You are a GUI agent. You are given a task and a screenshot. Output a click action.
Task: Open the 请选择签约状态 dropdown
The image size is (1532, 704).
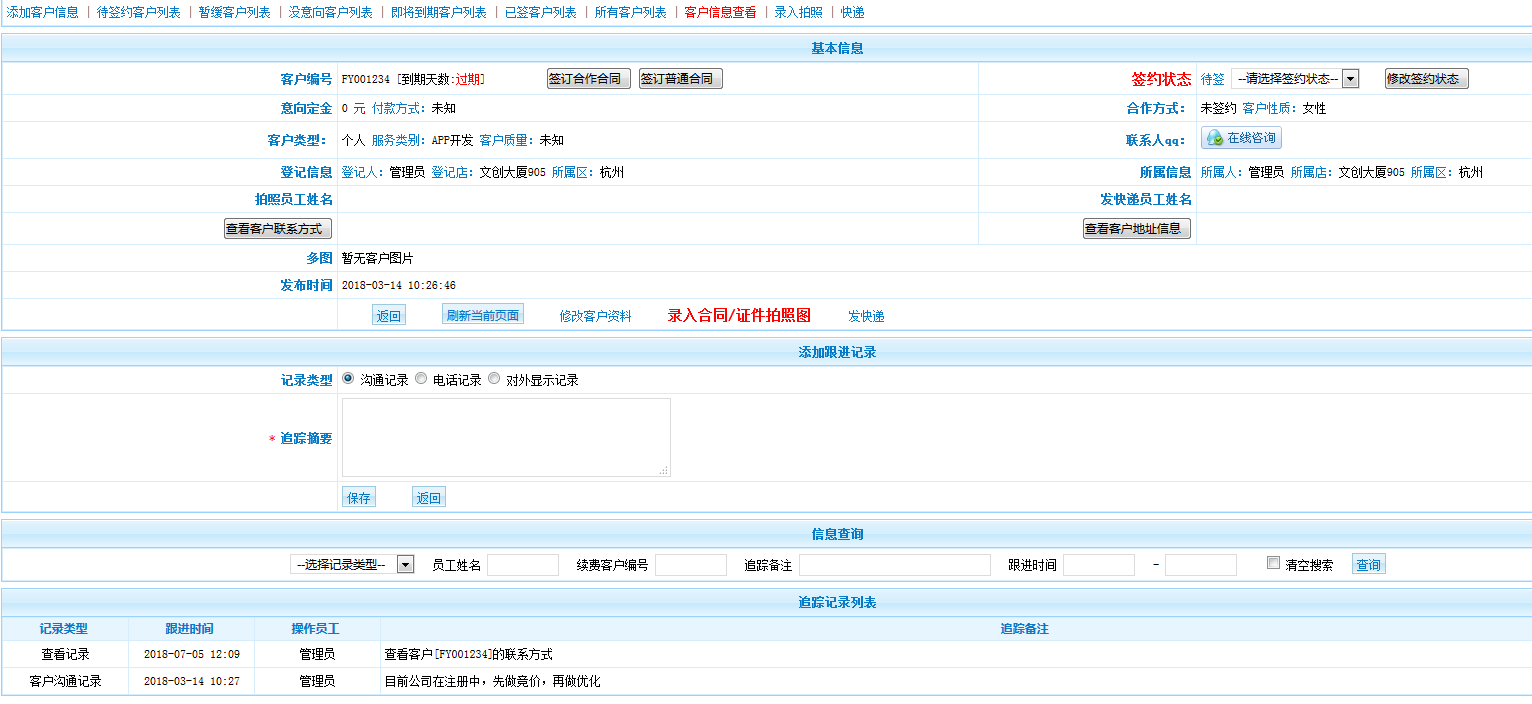(x=1294, y=79)
